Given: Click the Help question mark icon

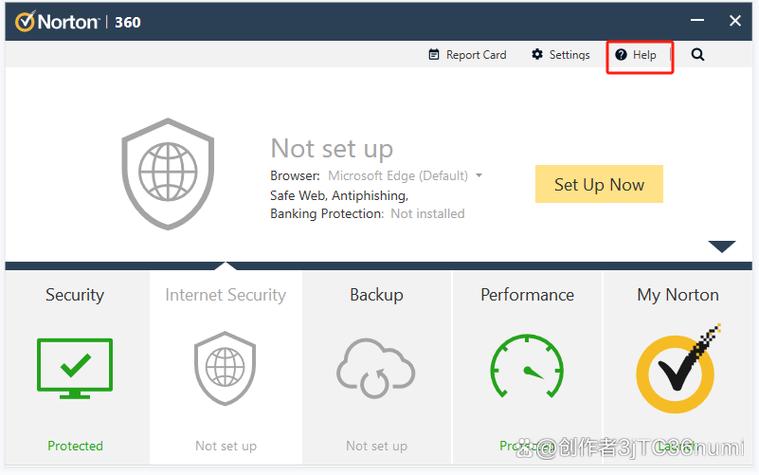Looking at the screenshot, I should [x=621, y=55].
